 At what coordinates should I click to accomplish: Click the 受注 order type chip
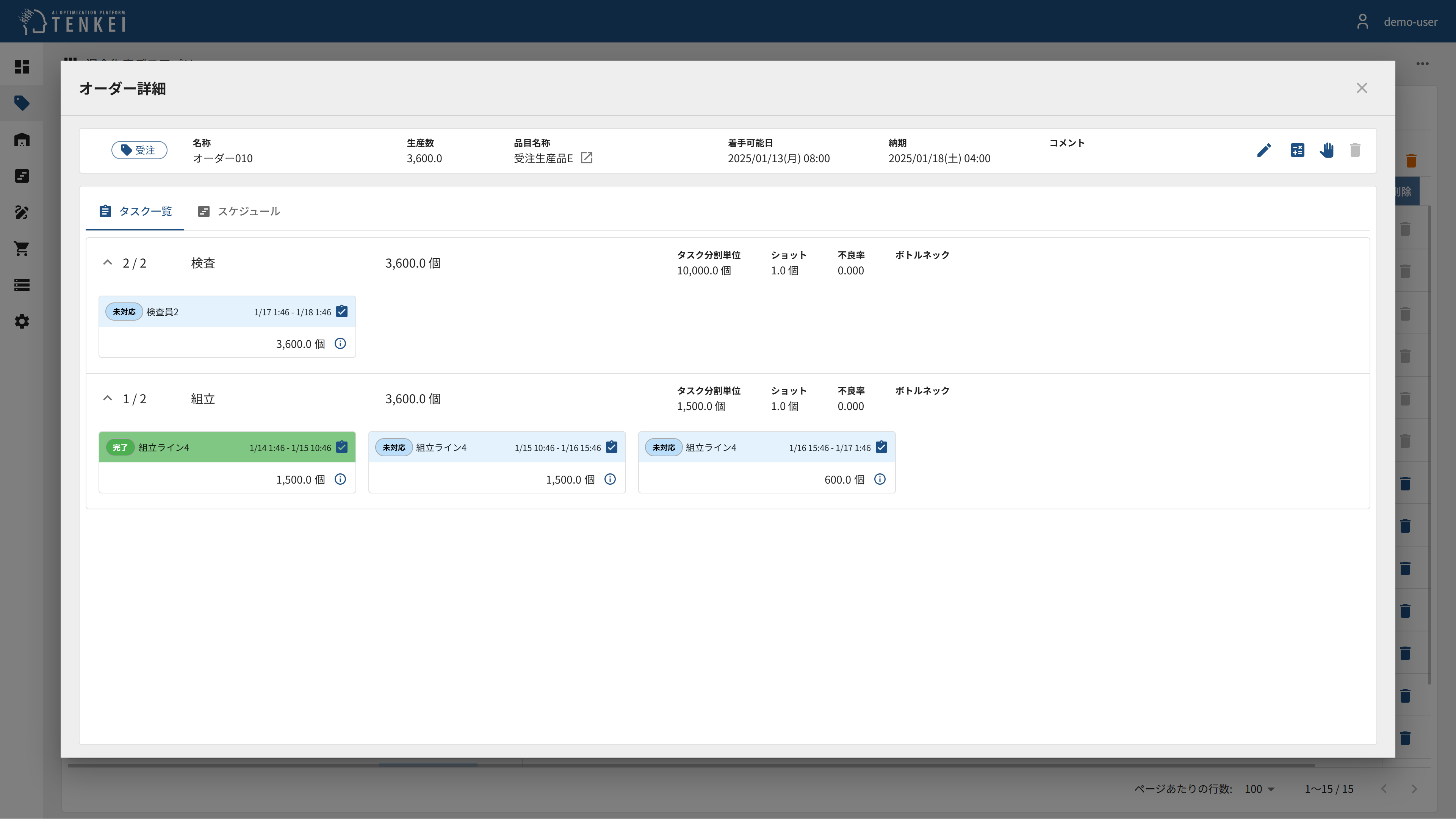pos(139,150)
